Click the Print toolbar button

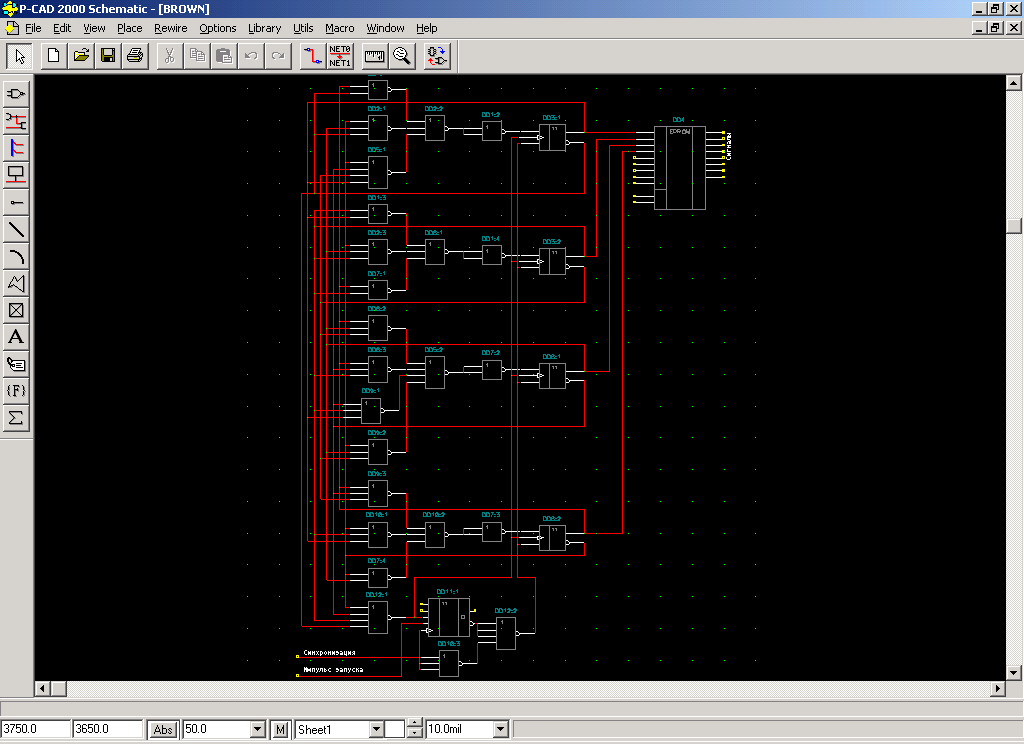[134, 56]
